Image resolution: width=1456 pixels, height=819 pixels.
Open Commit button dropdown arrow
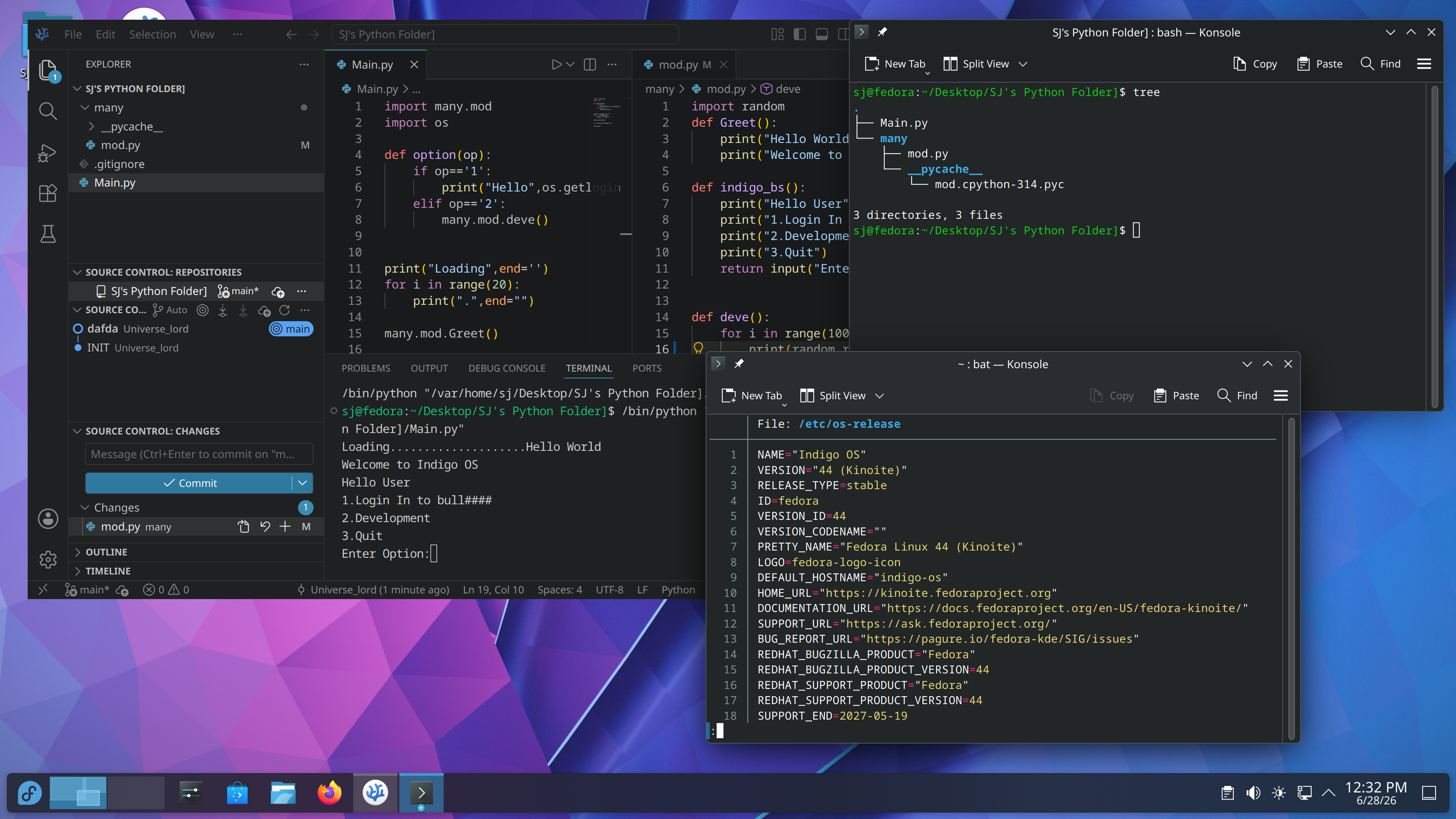pos(303,483)
